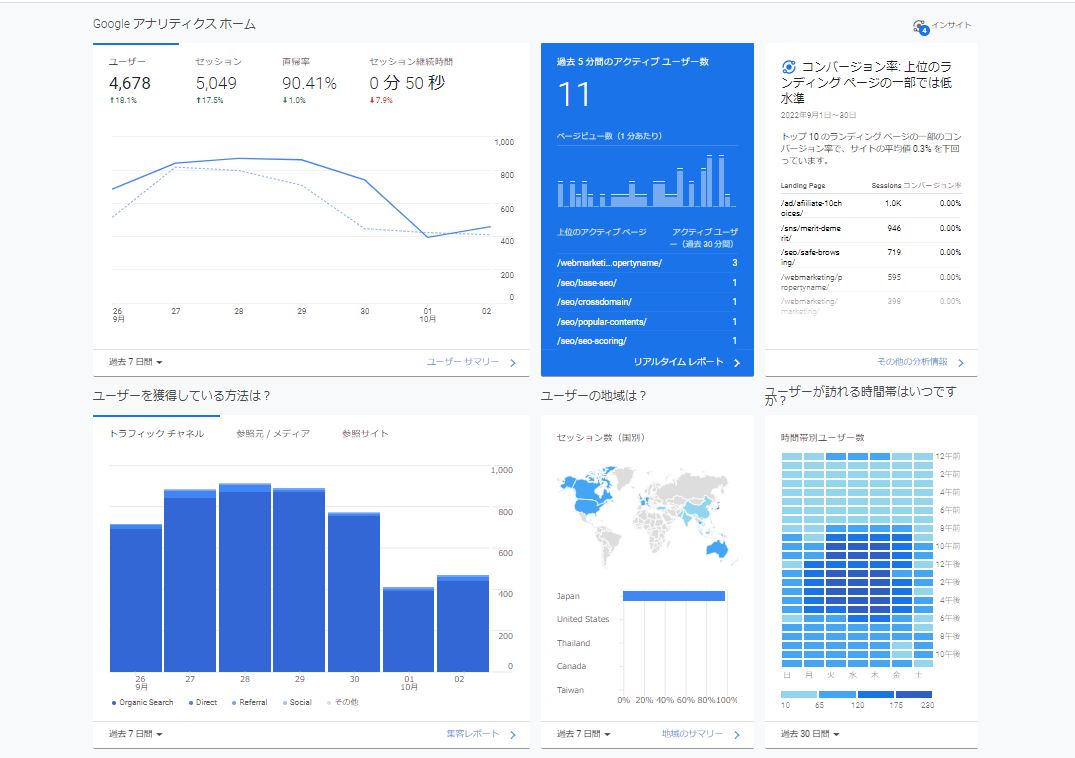
Task: Click the その他 legend item
Action: (x=343, y=702)
